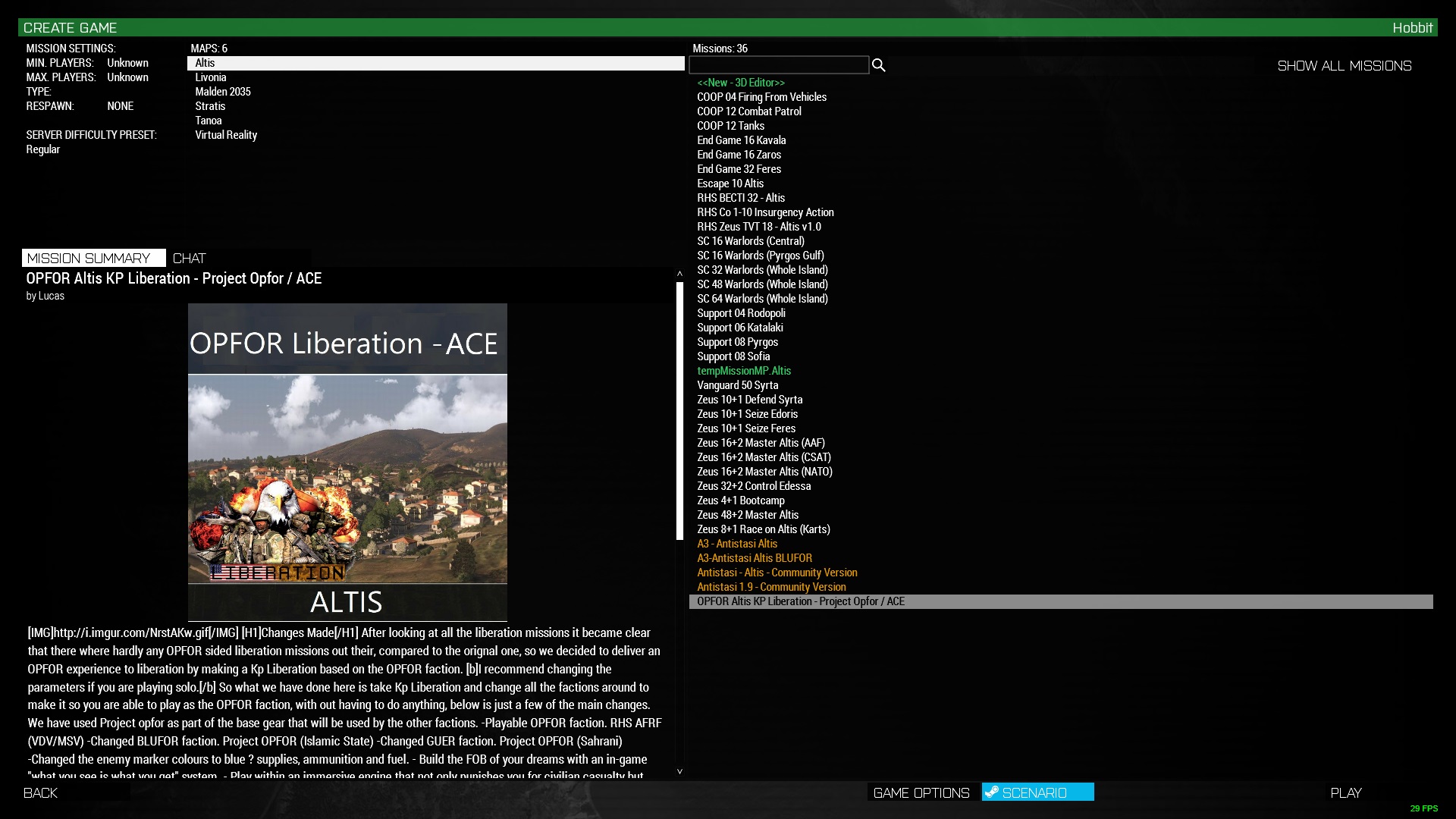Pick Escape 10 Altis mission
Image resolution: width=1456 pixels, height=819 pixels.
click(730, 184)
